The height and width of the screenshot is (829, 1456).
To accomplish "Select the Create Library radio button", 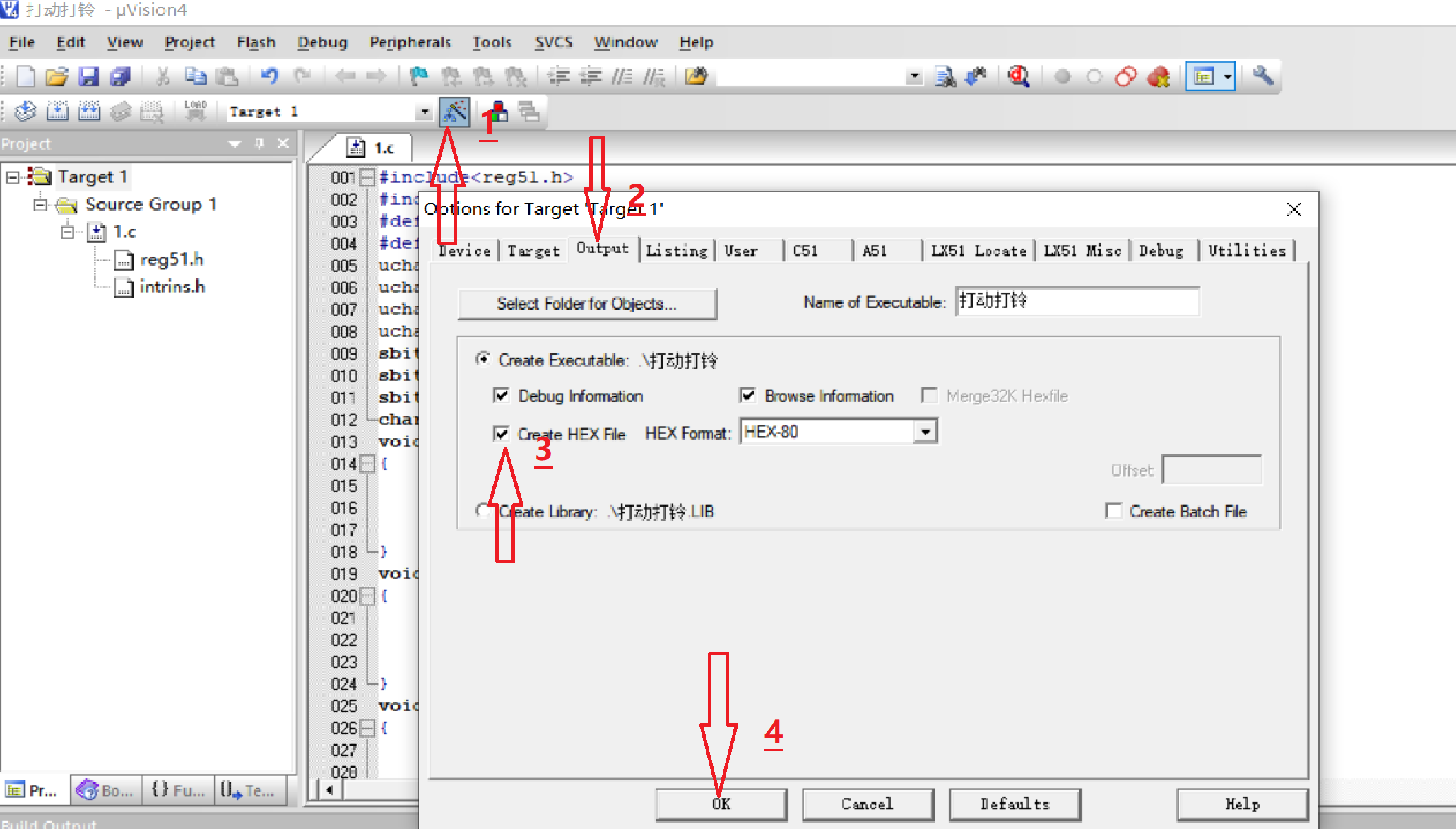I will click(483, 510).
